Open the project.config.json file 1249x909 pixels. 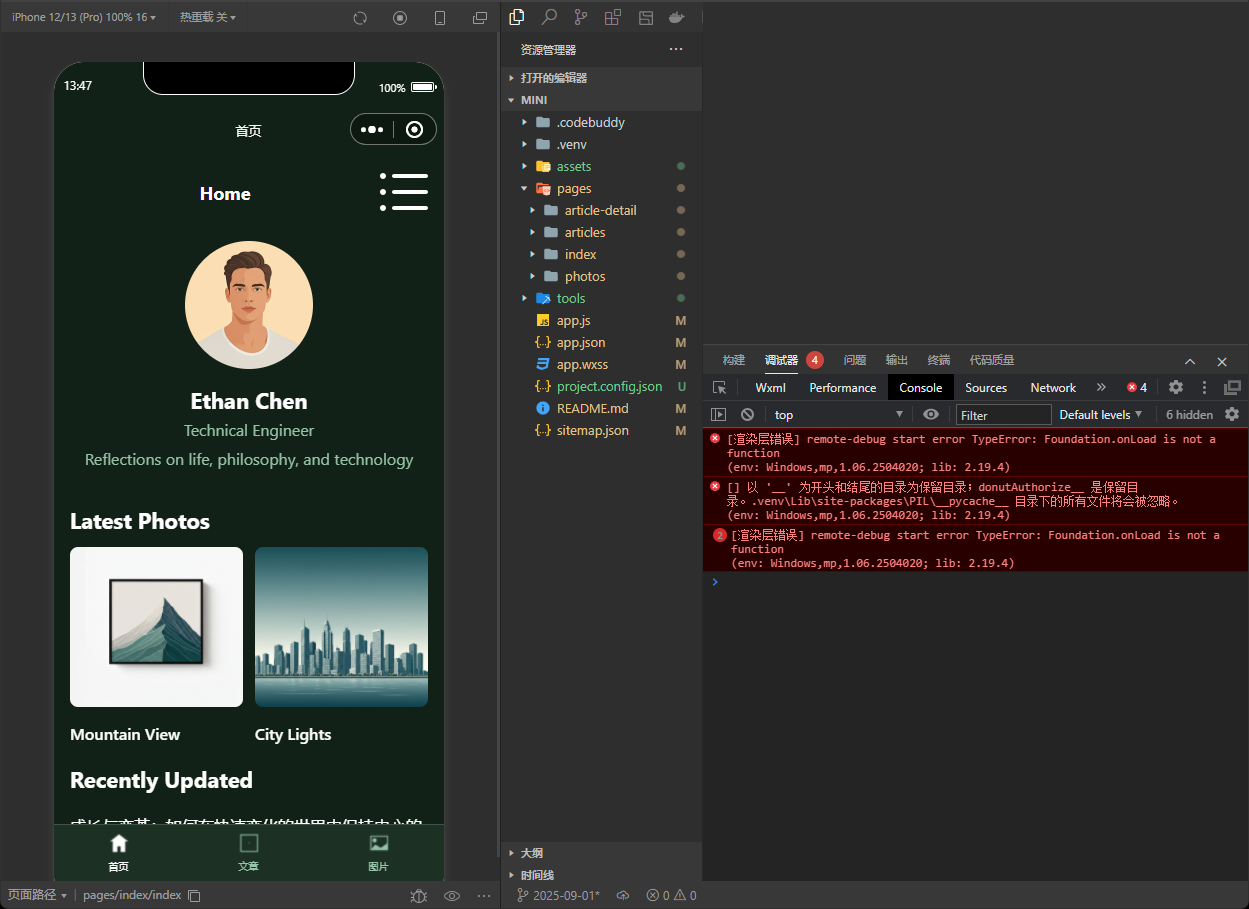click(601, 386)
